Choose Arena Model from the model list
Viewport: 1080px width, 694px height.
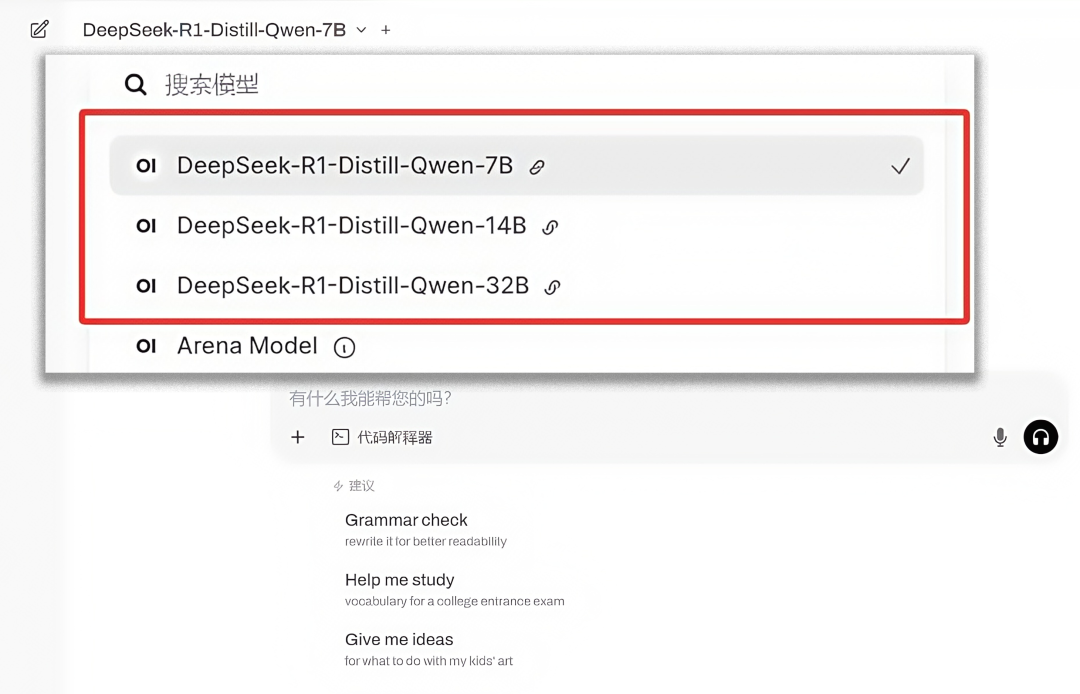247,346
